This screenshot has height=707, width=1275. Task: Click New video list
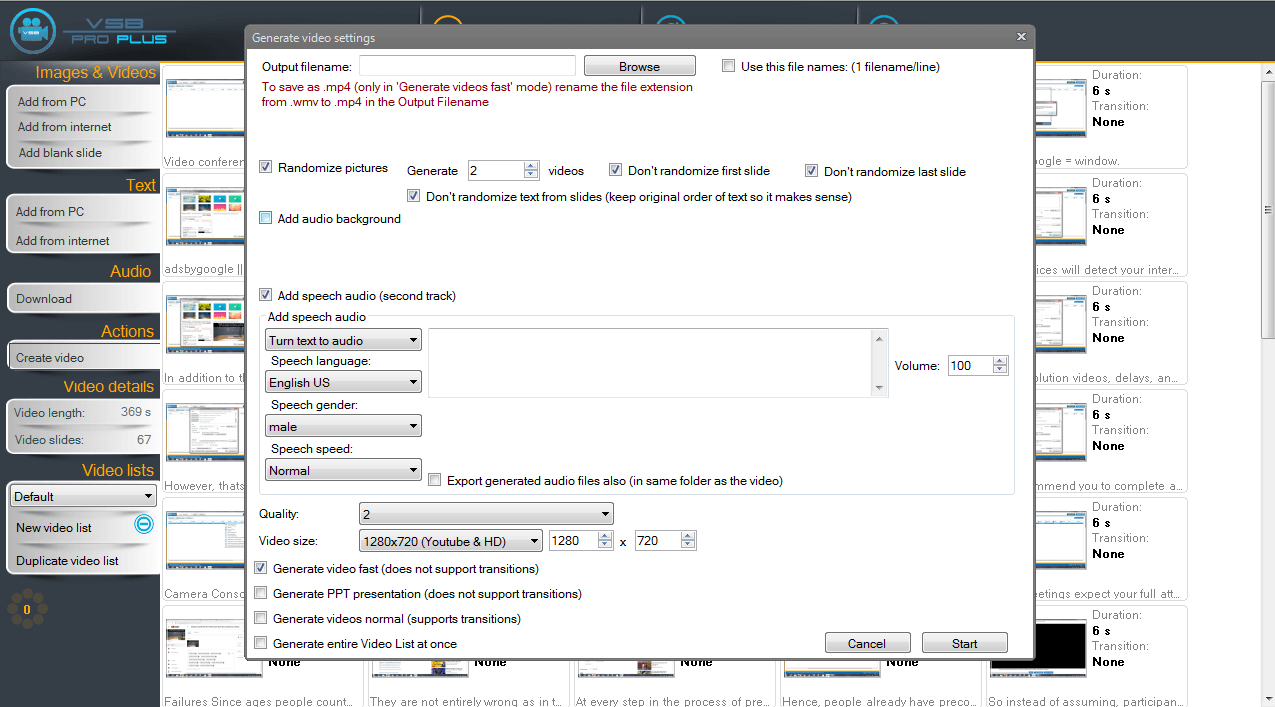pos(54,527)
